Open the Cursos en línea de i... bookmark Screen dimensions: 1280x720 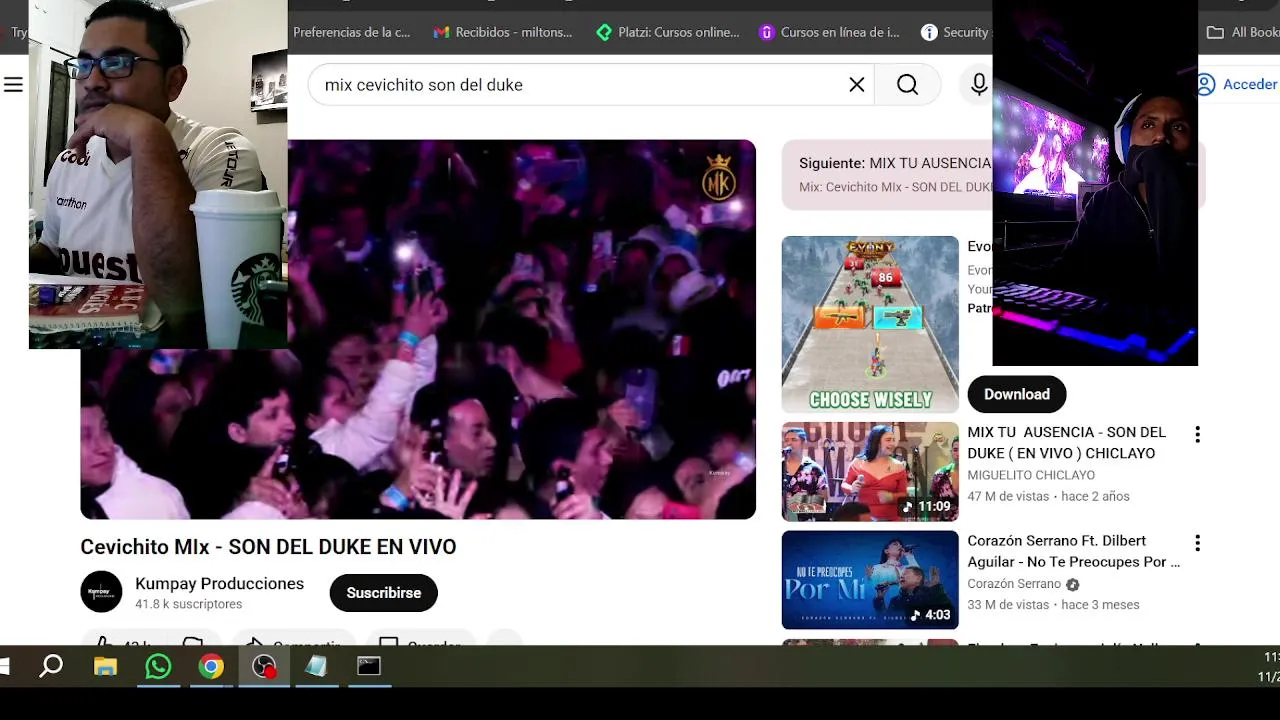coord(830,32)
